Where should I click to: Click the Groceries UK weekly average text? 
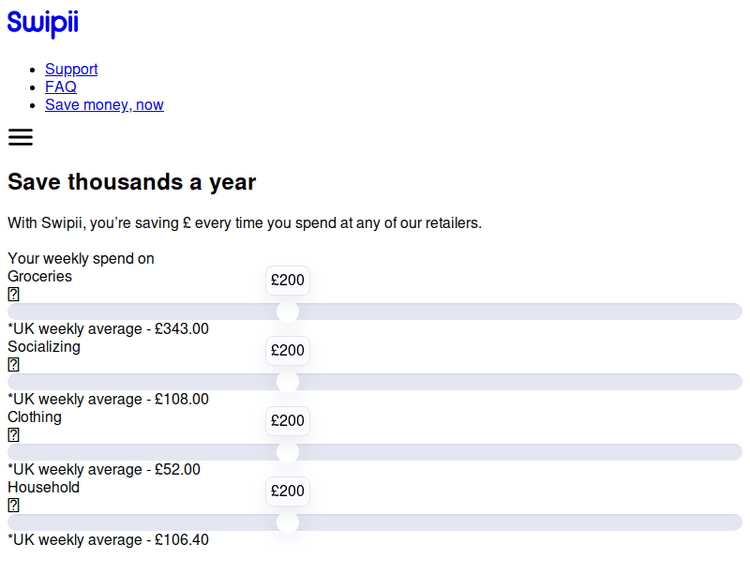pyautogui.click(x=108, y=329)
